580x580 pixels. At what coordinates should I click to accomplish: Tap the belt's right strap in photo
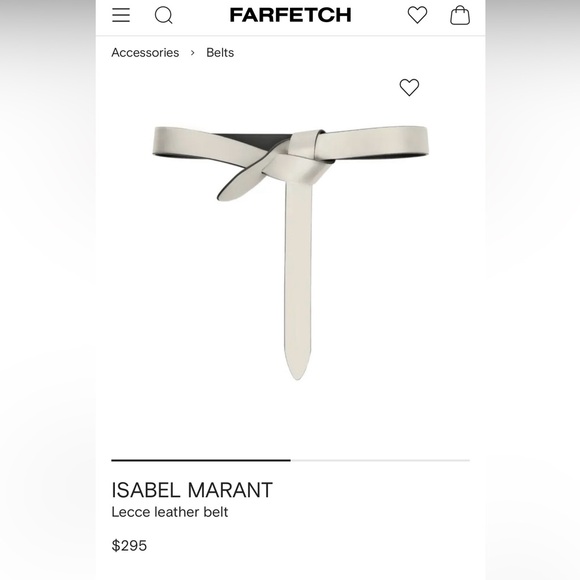[374, 142]
